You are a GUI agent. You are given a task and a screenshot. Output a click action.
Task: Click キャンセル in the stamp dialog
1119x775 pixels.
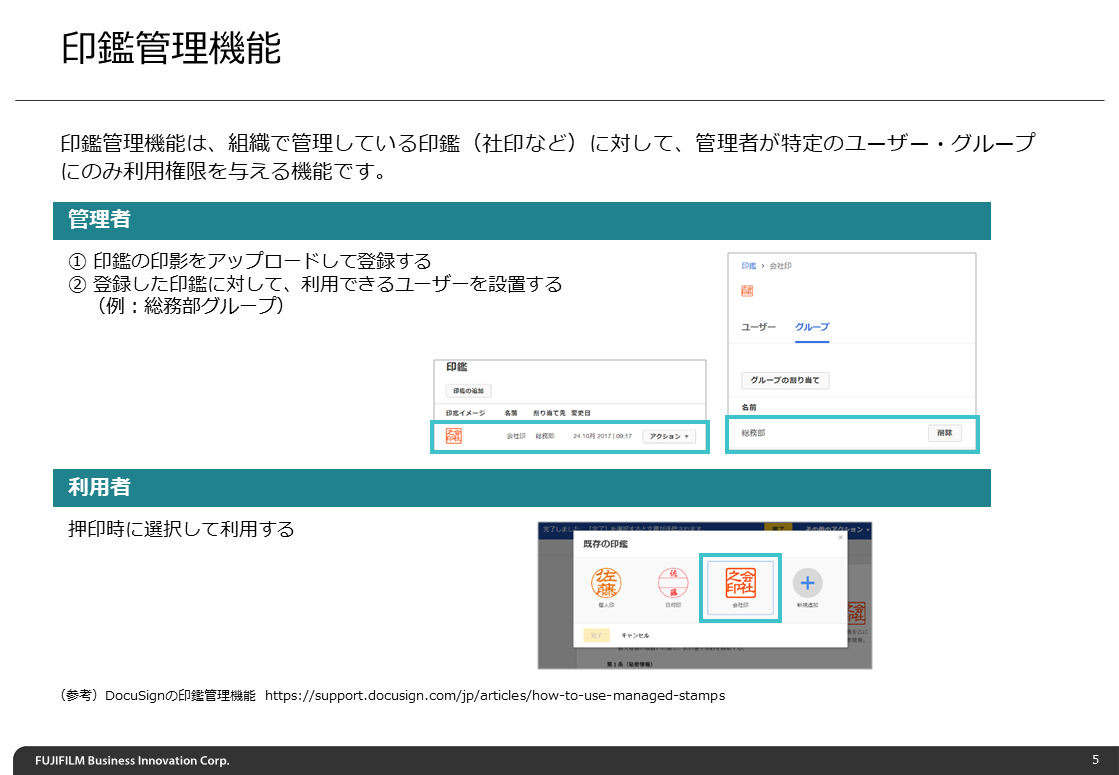635,635
